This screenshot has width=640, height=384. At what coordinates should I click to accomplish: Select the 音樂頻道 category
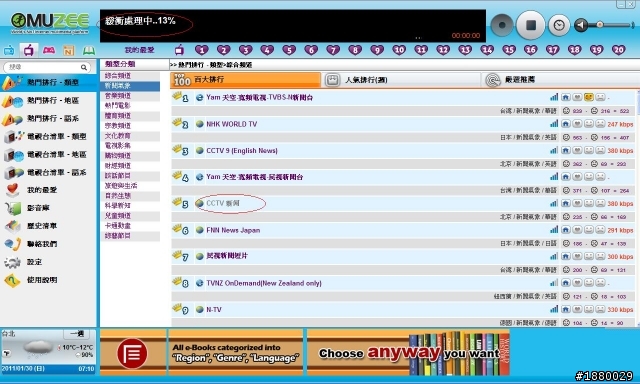pos(130,96)
